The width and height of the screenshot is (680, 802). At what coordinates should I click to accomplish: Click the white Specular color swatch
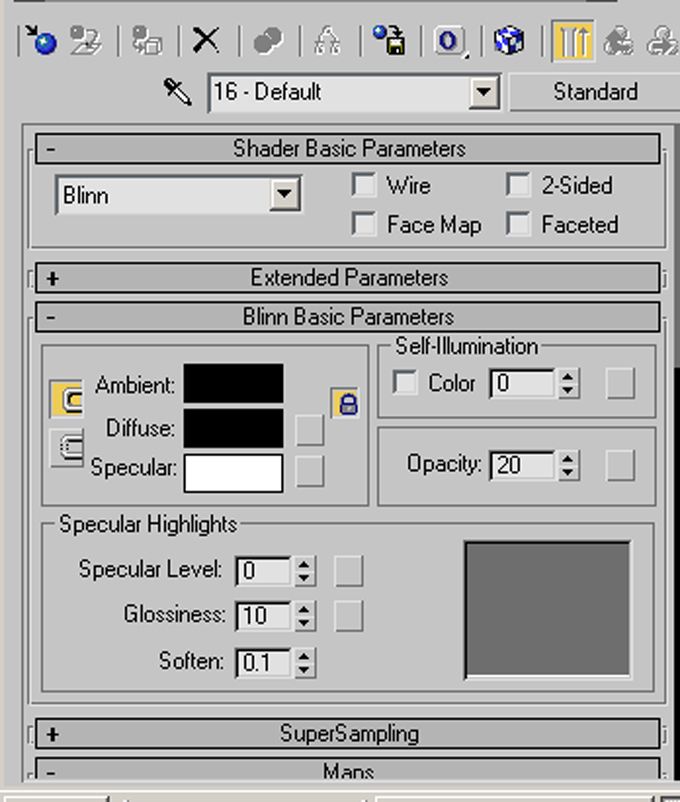(x=233, y=472)
